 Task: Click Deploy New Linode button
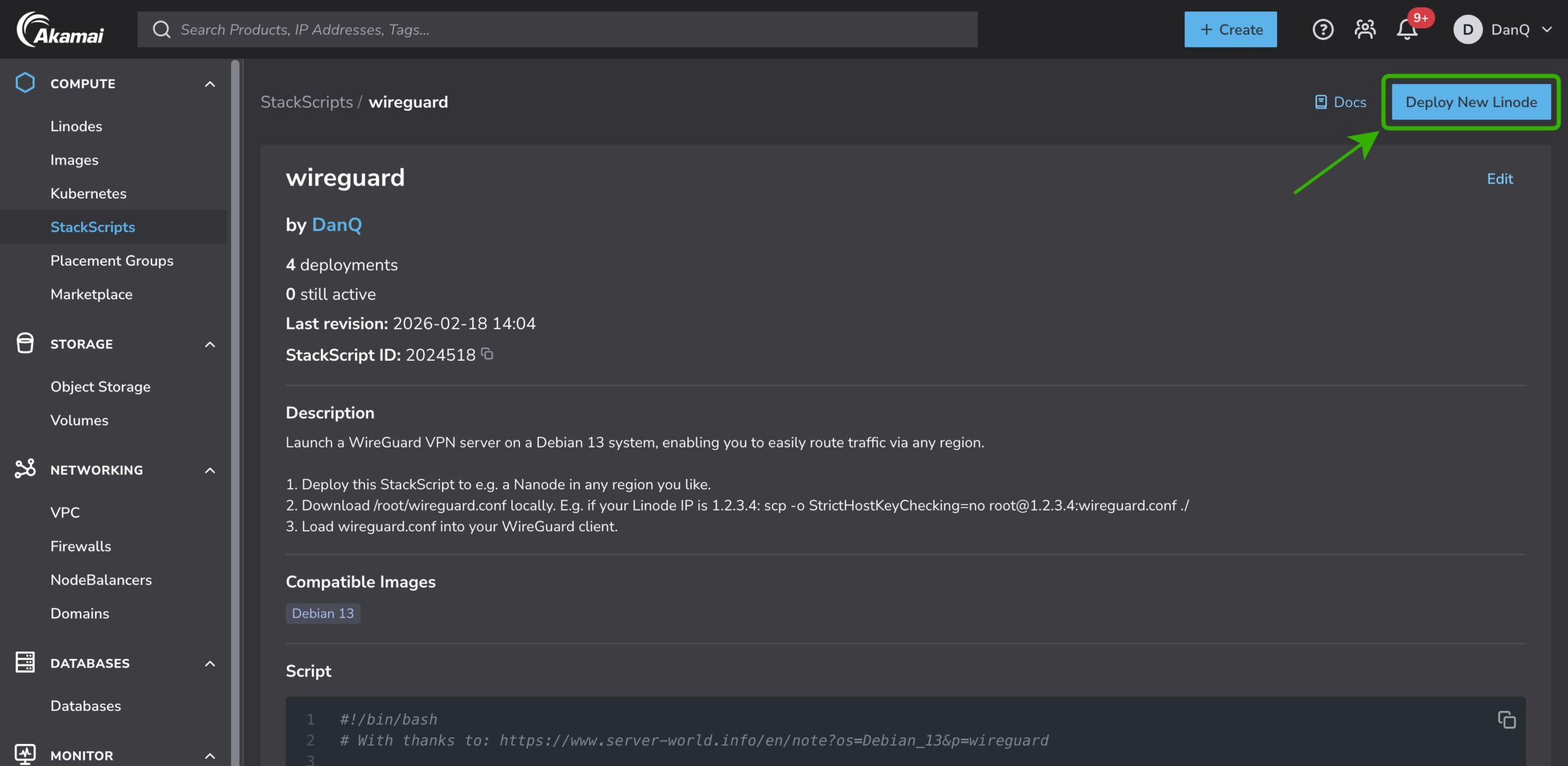pyautogui.click(x=1471, y=102)
